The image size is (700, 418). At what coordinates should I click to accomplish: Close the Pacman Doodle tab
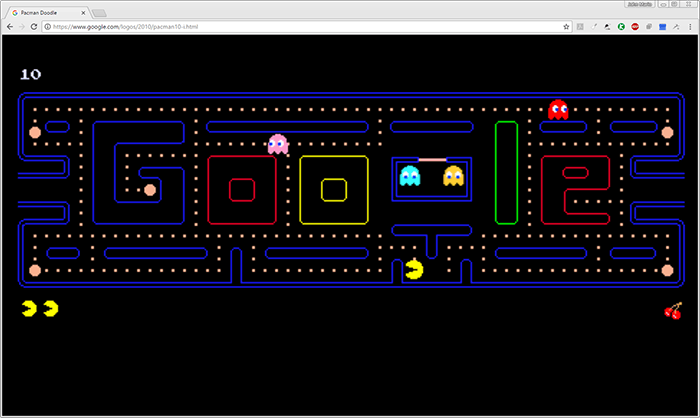(x=83, y=13)
